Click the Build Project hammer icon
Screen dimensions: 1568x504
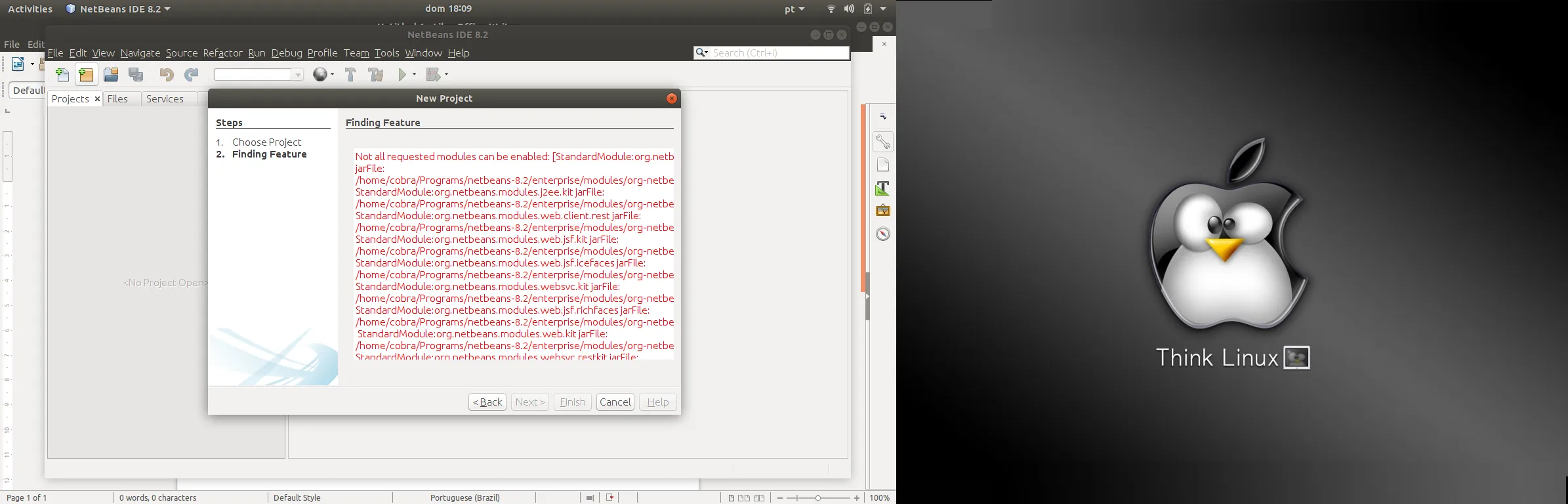click(x=350, y=74)
